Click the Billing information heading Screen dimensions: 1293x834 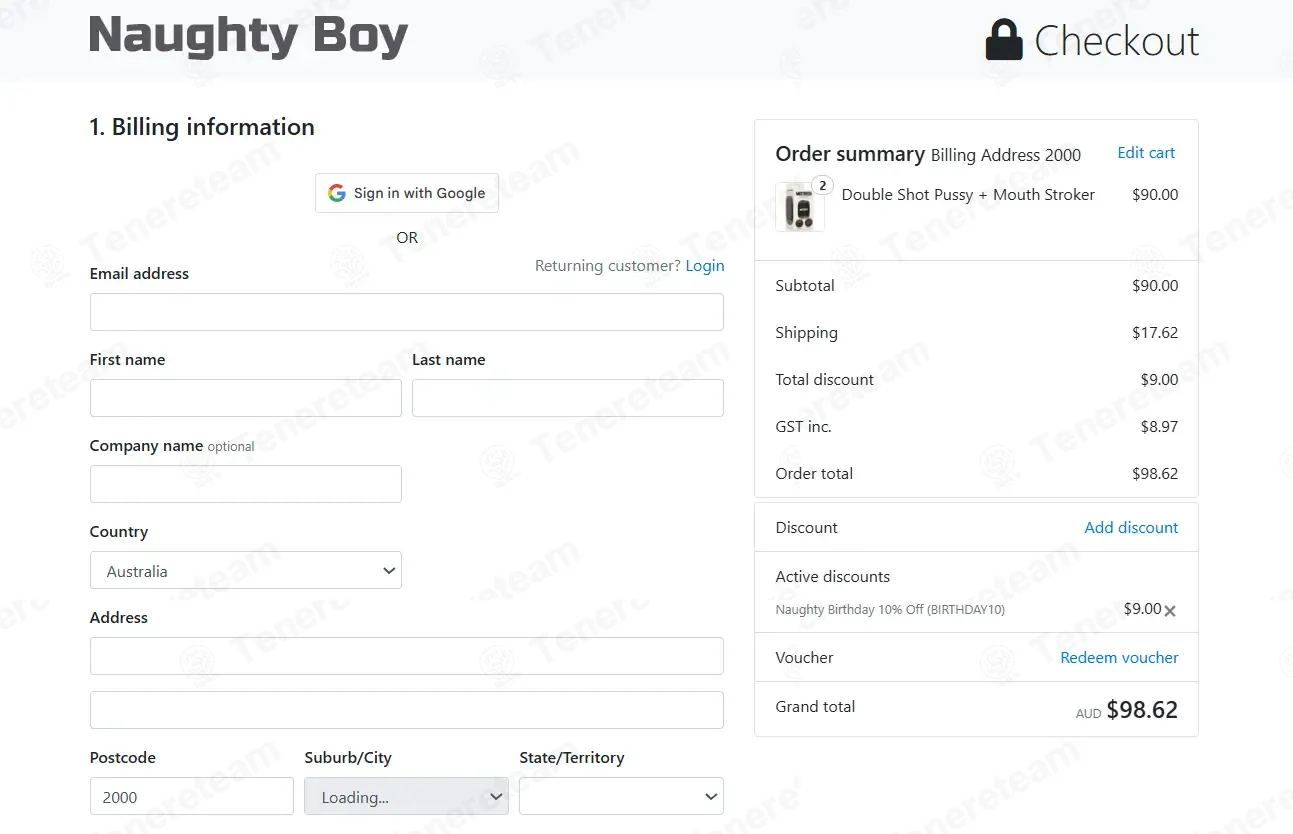pyautogui.click(x=202, y=127)
